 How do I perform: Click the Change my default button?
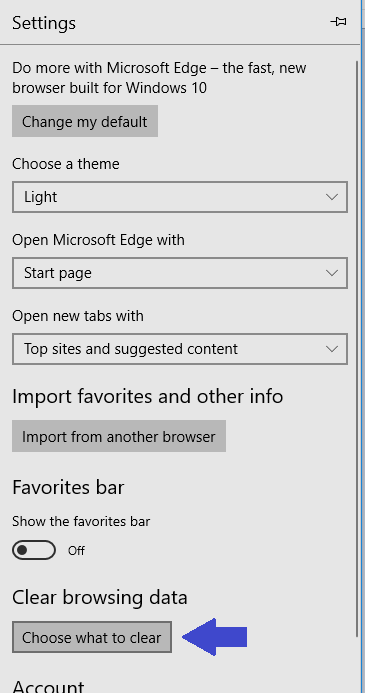tap(85, 121)
